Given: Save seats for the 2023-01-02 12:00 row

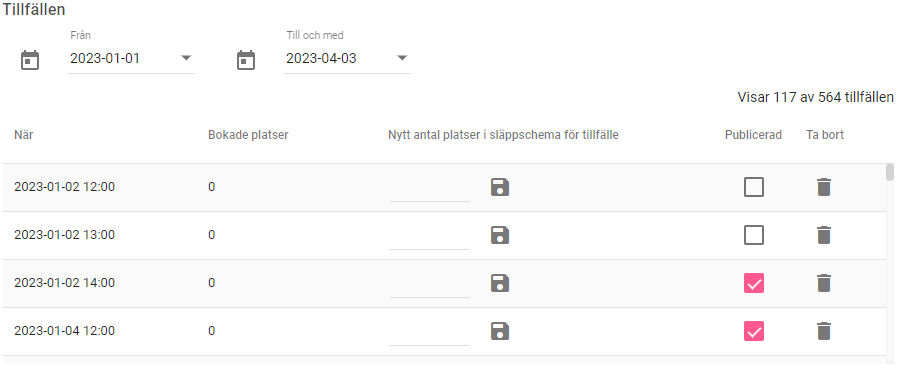Looking at the screenshot, I should tap(500, 187).
